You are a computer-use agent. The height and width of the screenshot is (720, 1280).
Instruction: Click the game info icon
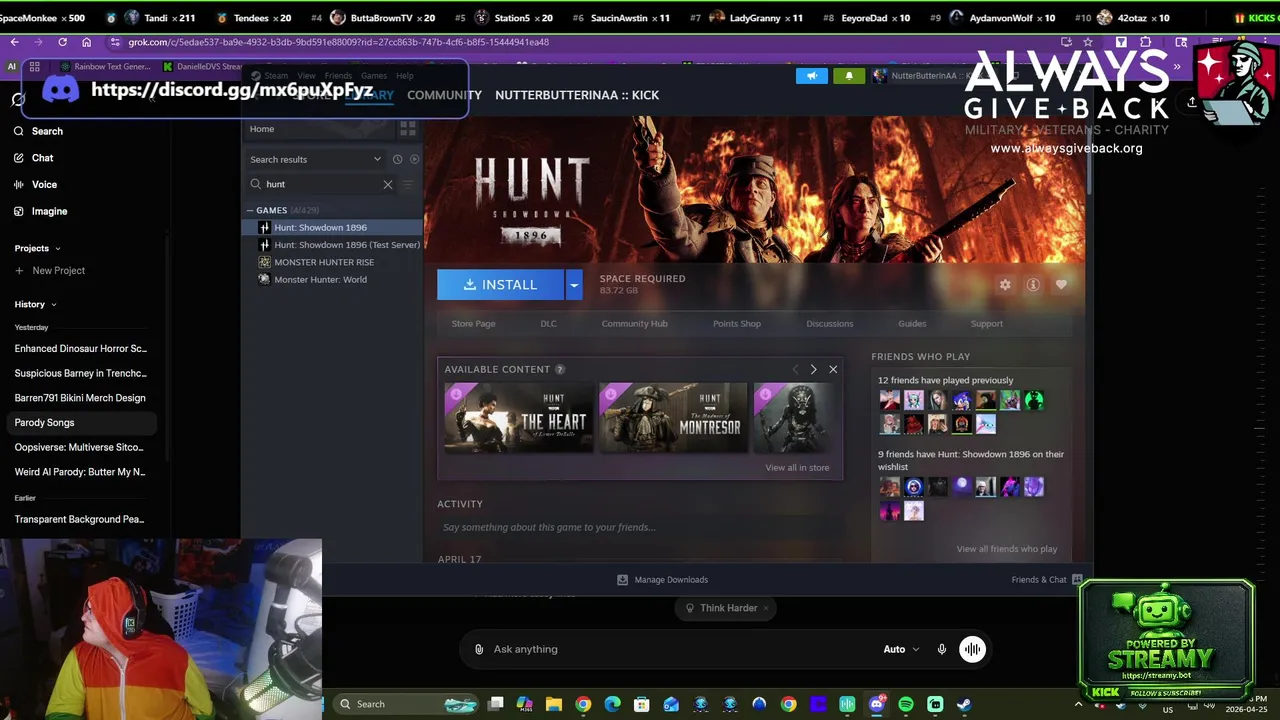click(x=1033, y=285)
